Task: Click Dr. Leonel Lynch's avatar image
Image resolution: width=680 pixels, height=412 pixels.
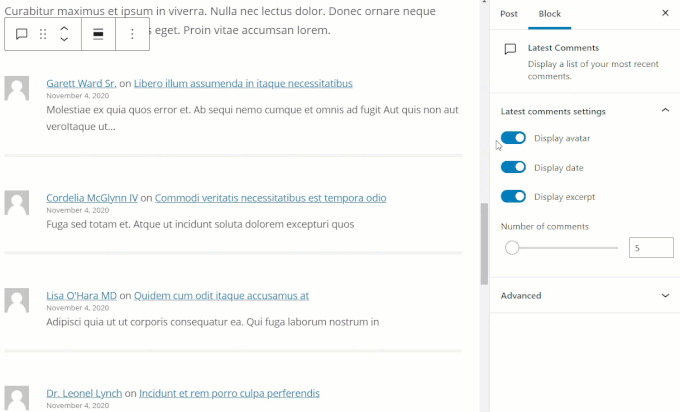Action: tap(16, 399)
